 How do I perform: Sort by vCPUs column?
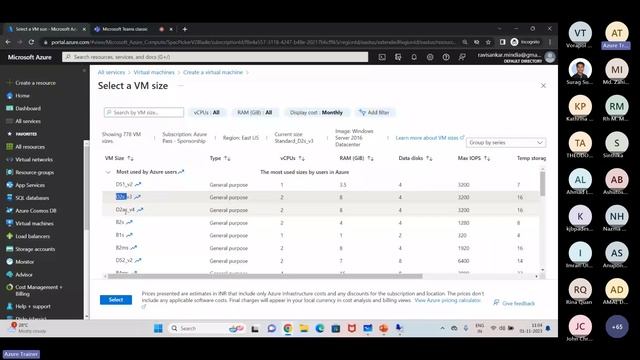pyautogui.click(x=292, y=158)
